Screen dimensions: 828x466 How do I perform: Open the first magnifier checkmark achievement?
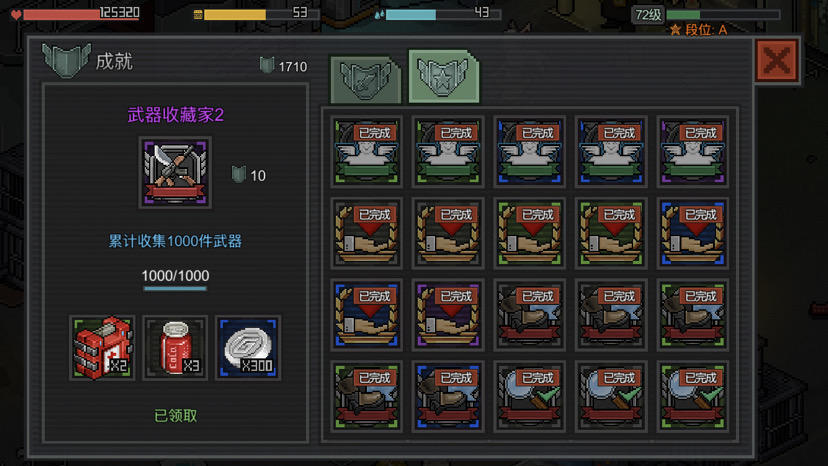530,396
